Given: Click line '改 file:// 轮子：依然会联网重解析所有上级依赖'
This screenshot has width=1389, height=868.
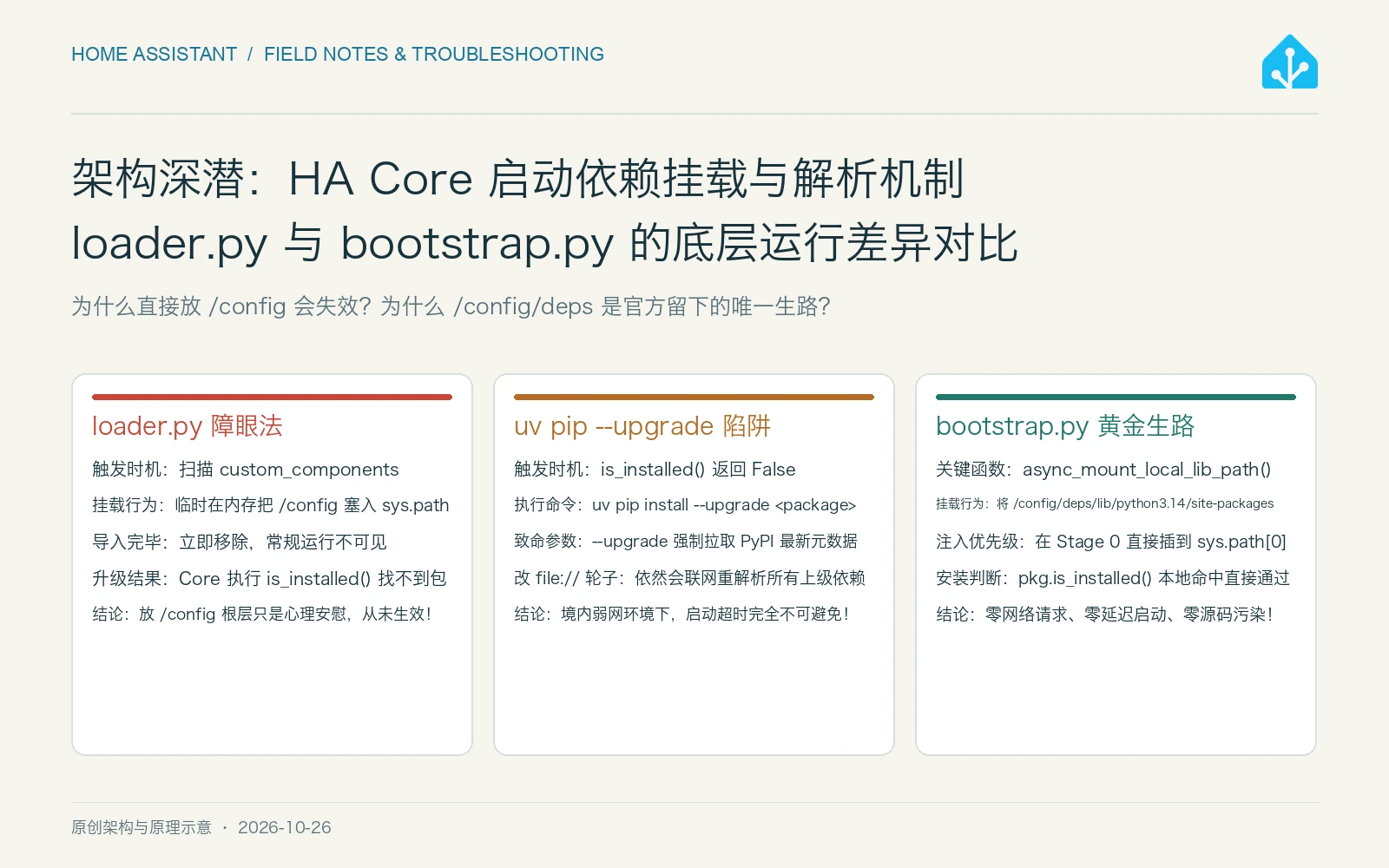Looking at the screenshot, I should pos(689,578).
